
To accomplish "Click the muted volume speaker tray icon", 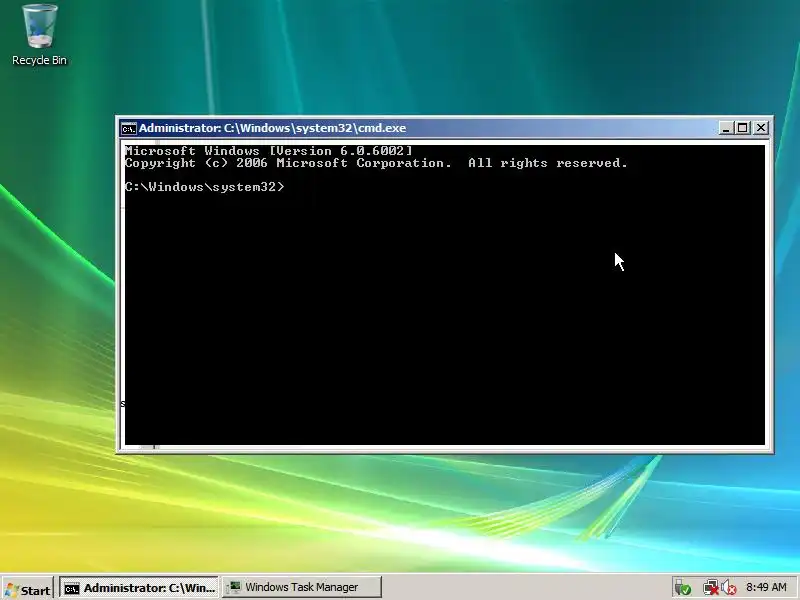I will point(728,588).
